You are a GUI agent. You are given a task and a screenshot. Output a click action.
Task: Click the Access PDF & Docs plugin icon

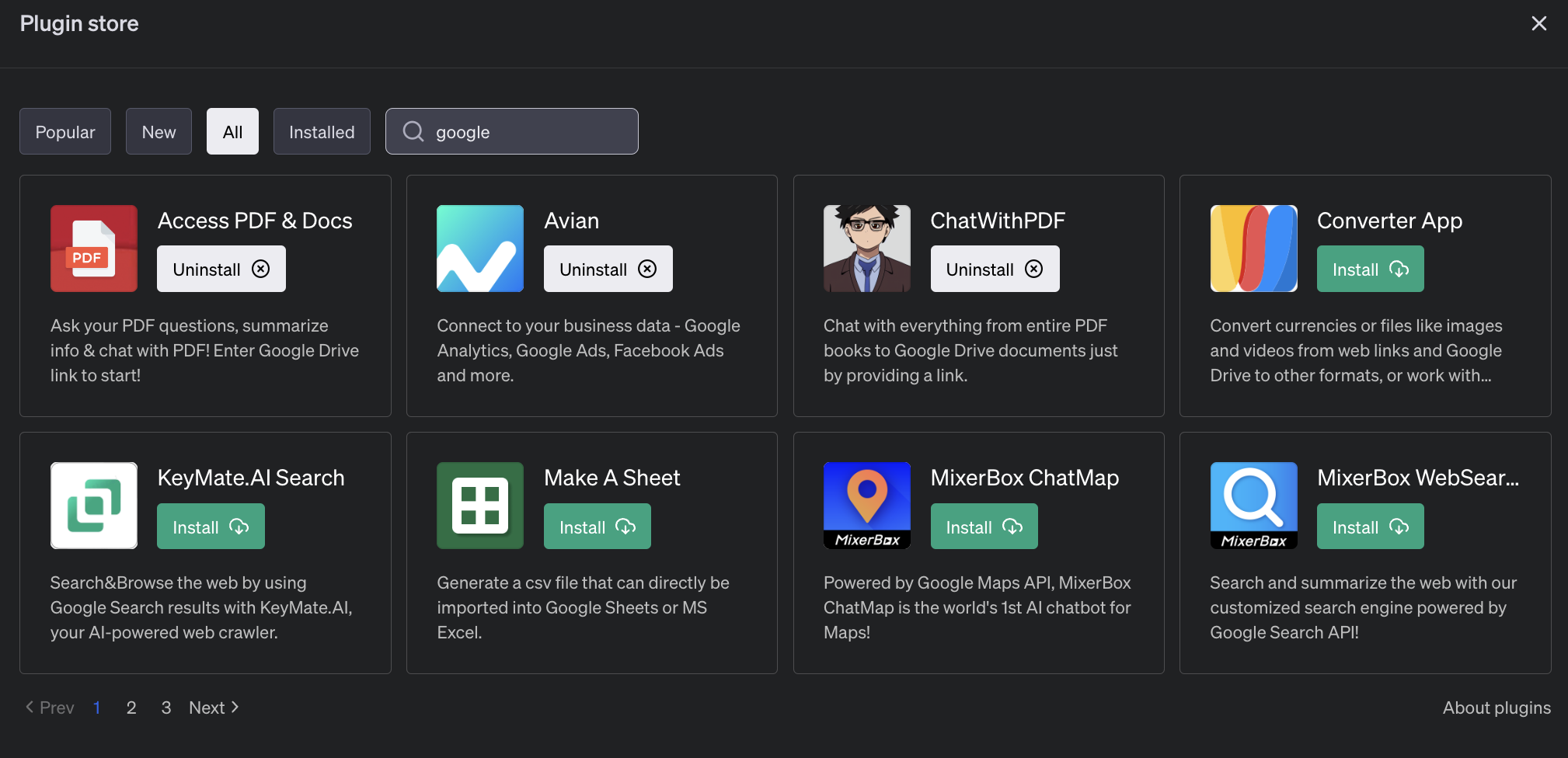click(x=93, y=249)
